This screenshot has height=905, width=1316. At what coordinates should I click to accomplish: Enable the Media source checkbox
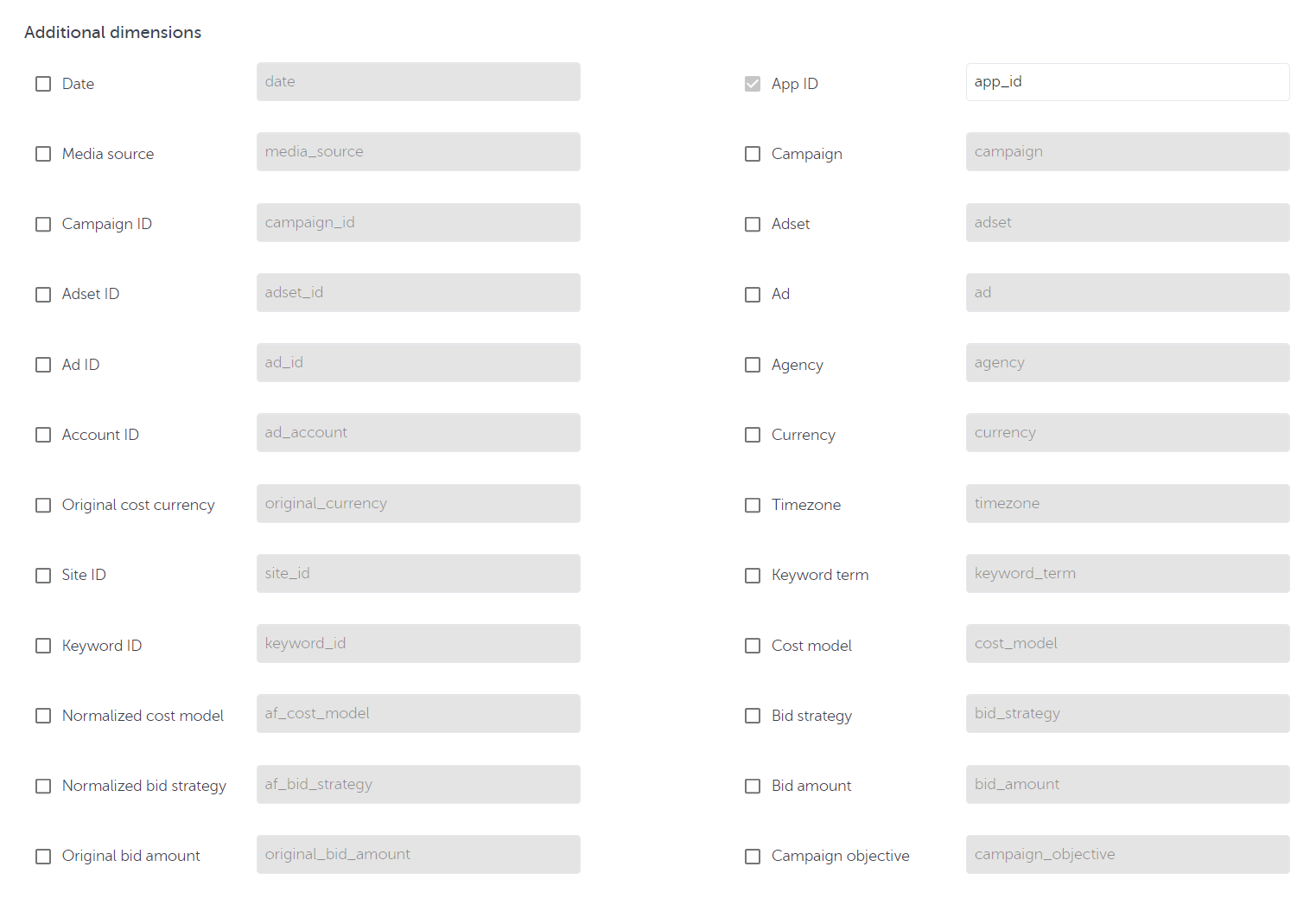(43, 154)
